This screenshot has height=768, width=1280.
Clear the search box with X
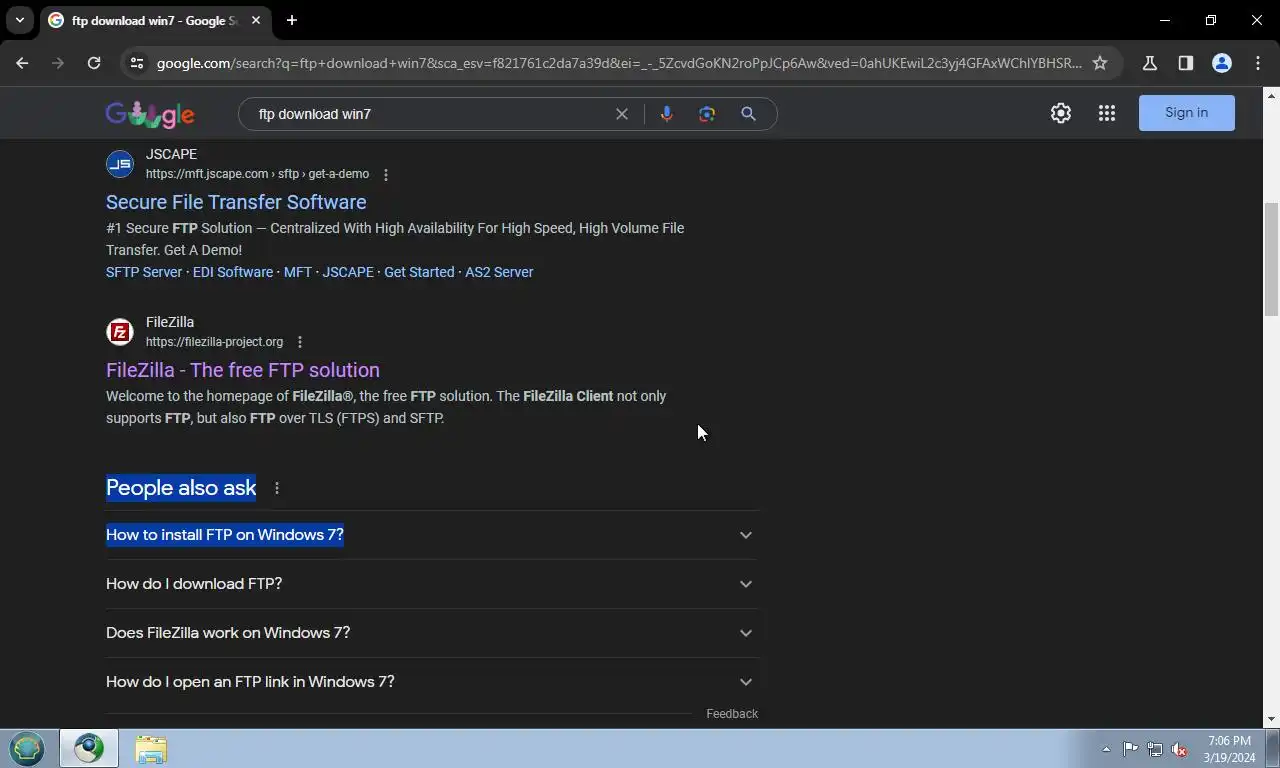pyautogui.click(x=622, y=114)
